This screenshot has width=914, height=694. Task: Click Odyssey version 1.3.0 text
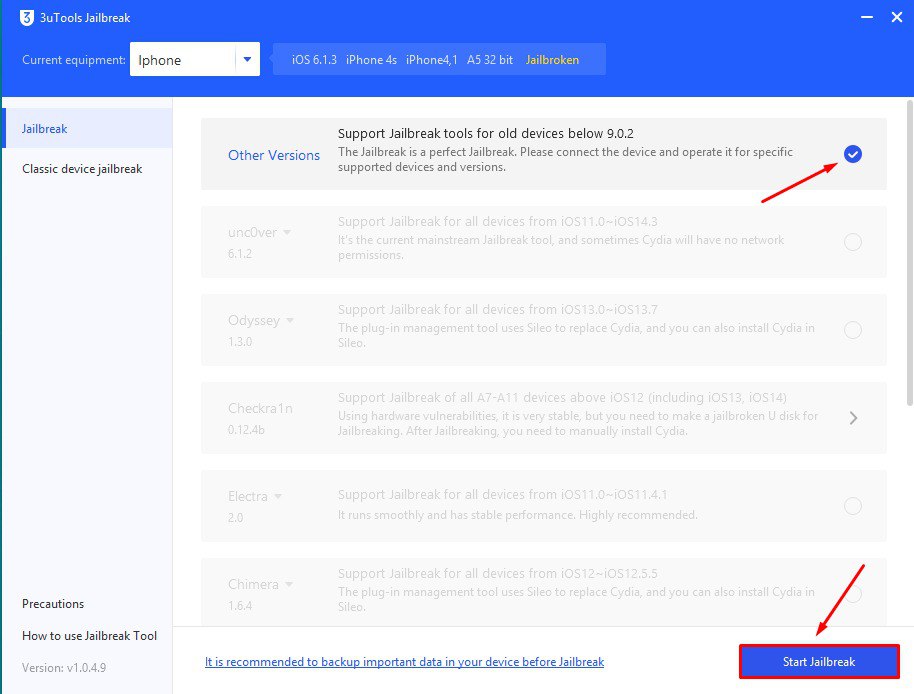point(240,342)
